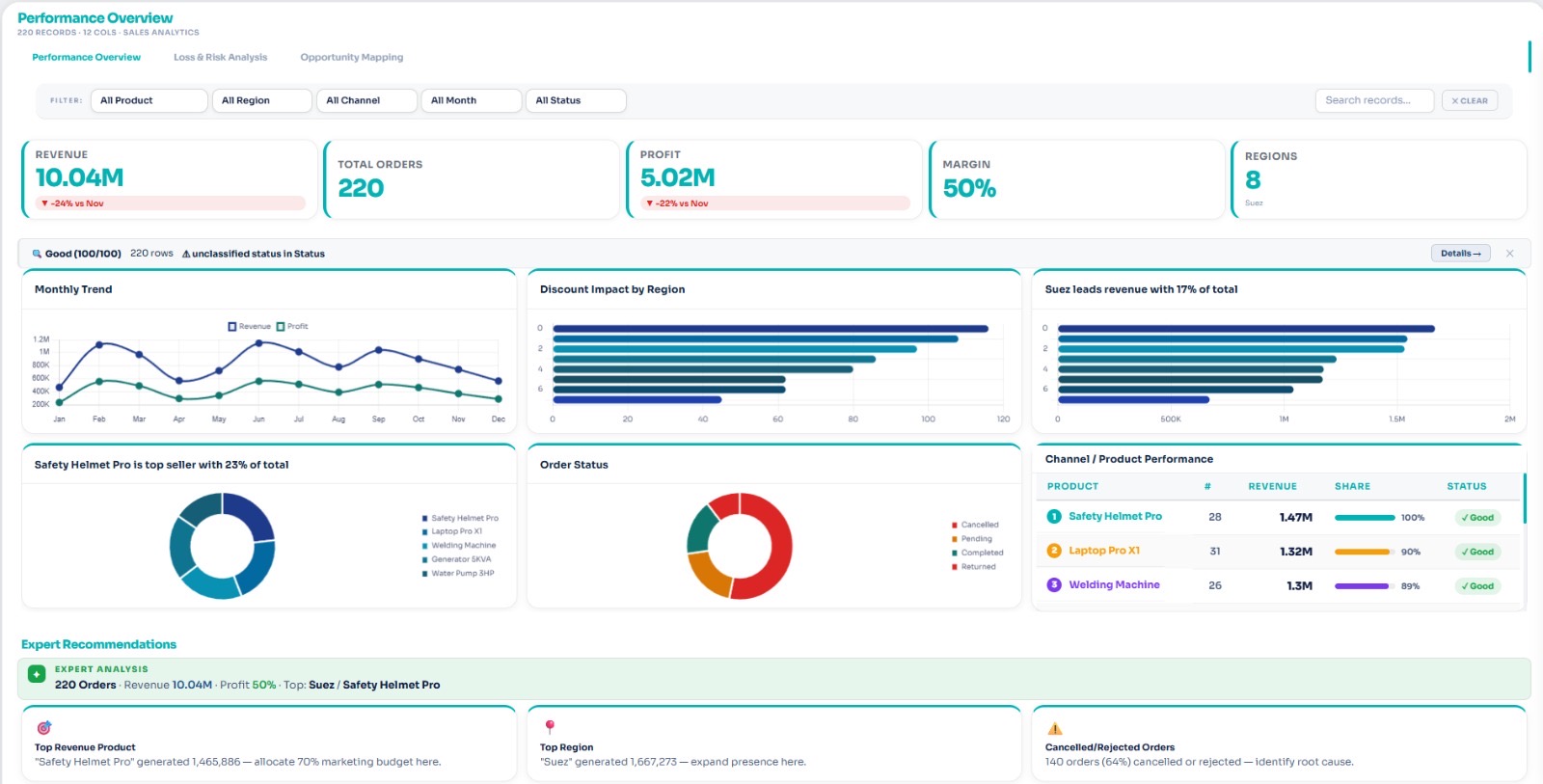This screenshot has height=784, width=1543.
Task: Expand the All Status filter dropdown
Action: pyautogui.click(x=576, y=100)
